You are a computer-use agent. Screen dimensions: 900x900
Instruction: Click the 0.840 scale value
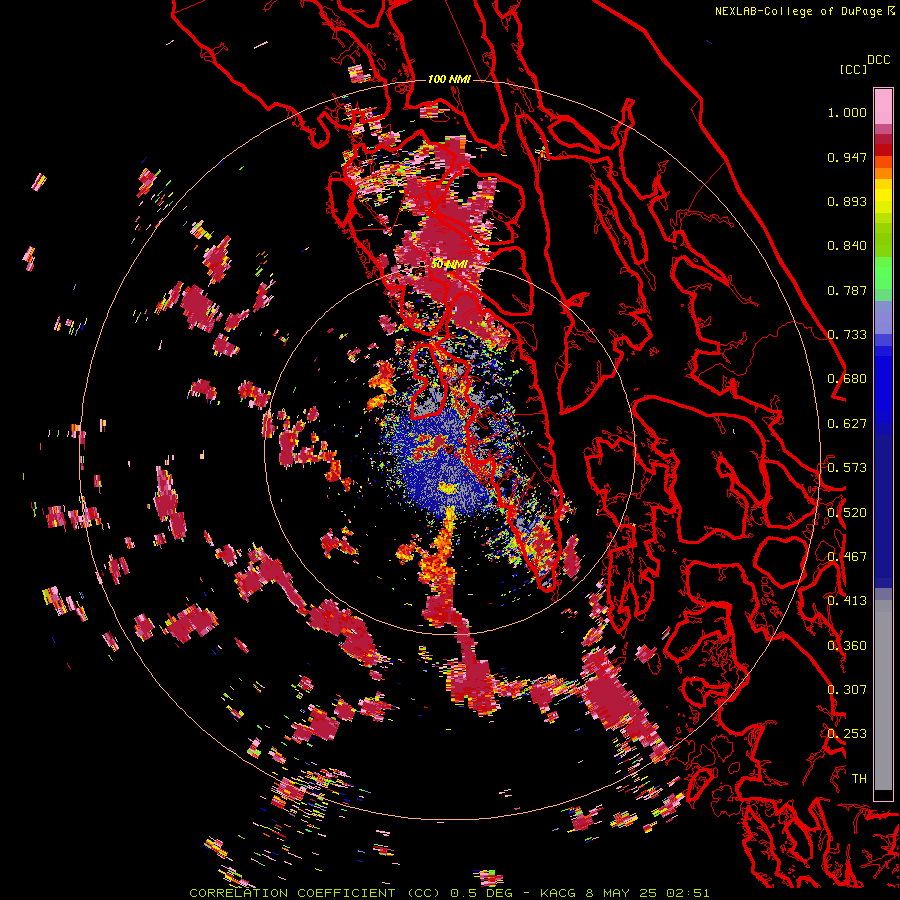[847, 246]
